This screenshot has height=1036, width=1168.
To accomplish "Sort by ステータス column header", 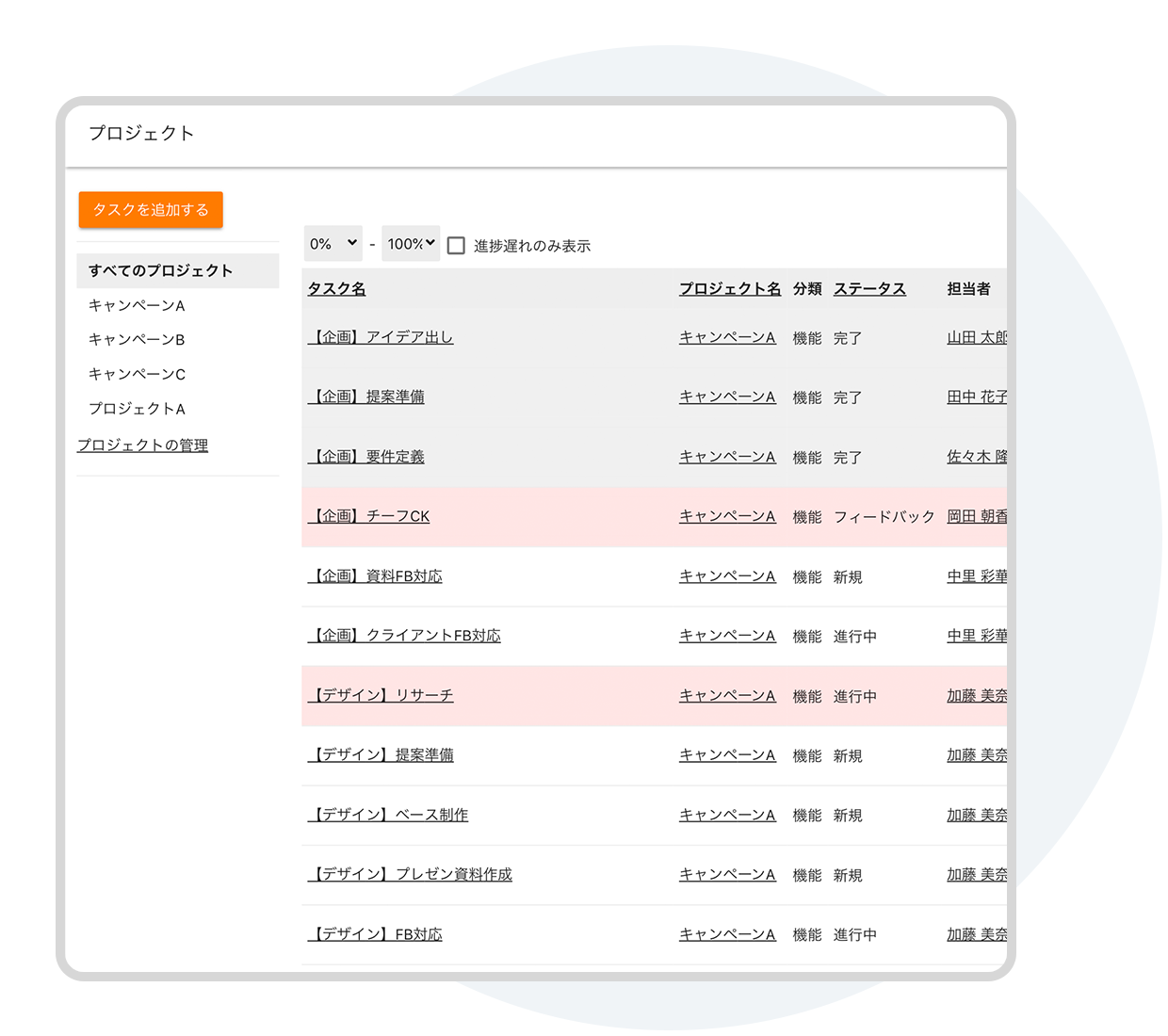I will tap(869, 289).
